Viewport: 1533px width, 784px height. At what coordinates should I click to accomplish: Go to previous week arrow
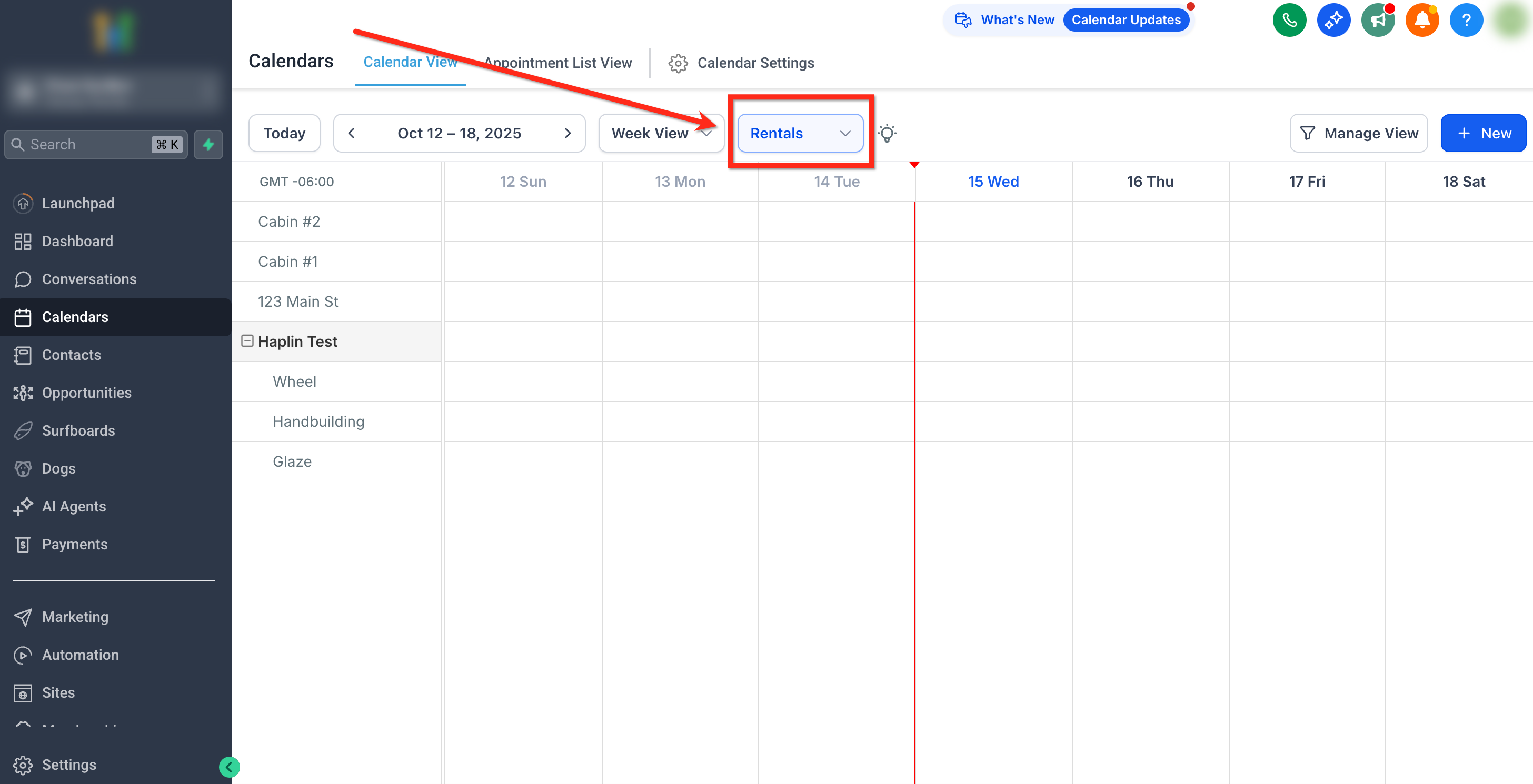351,133
